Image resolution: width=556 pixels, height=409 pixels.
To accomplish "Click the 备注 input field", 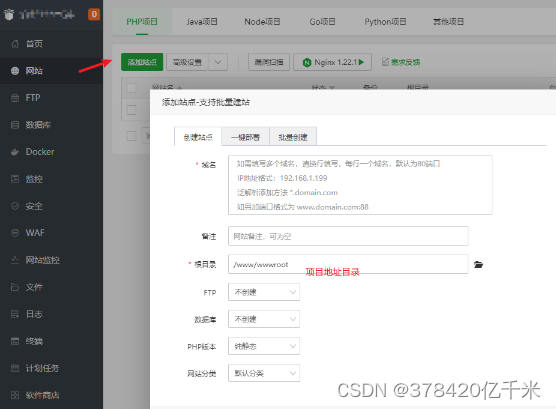I will 348,236.
